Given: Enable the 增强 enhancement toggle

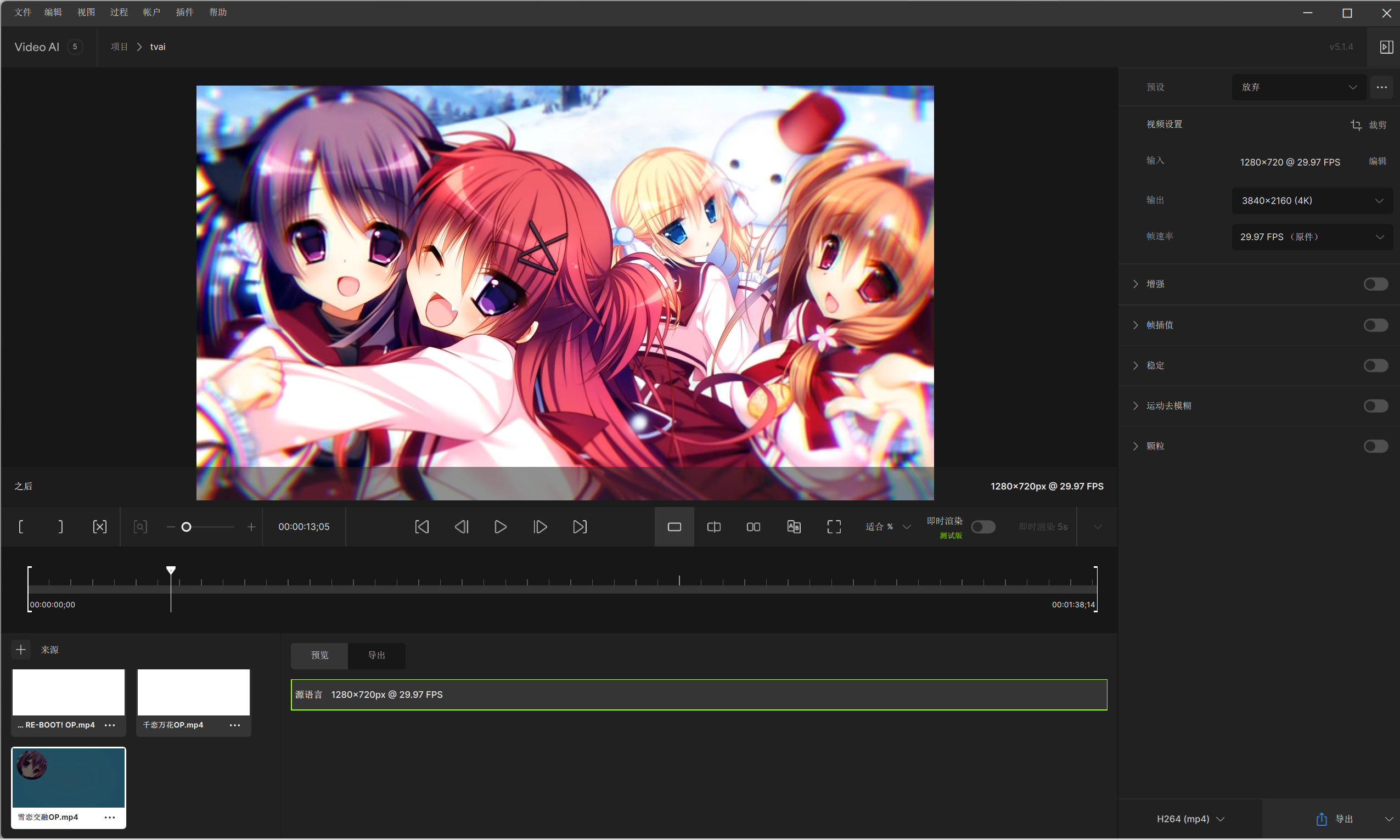Looking at the screenshot, I should point(1376,284).
